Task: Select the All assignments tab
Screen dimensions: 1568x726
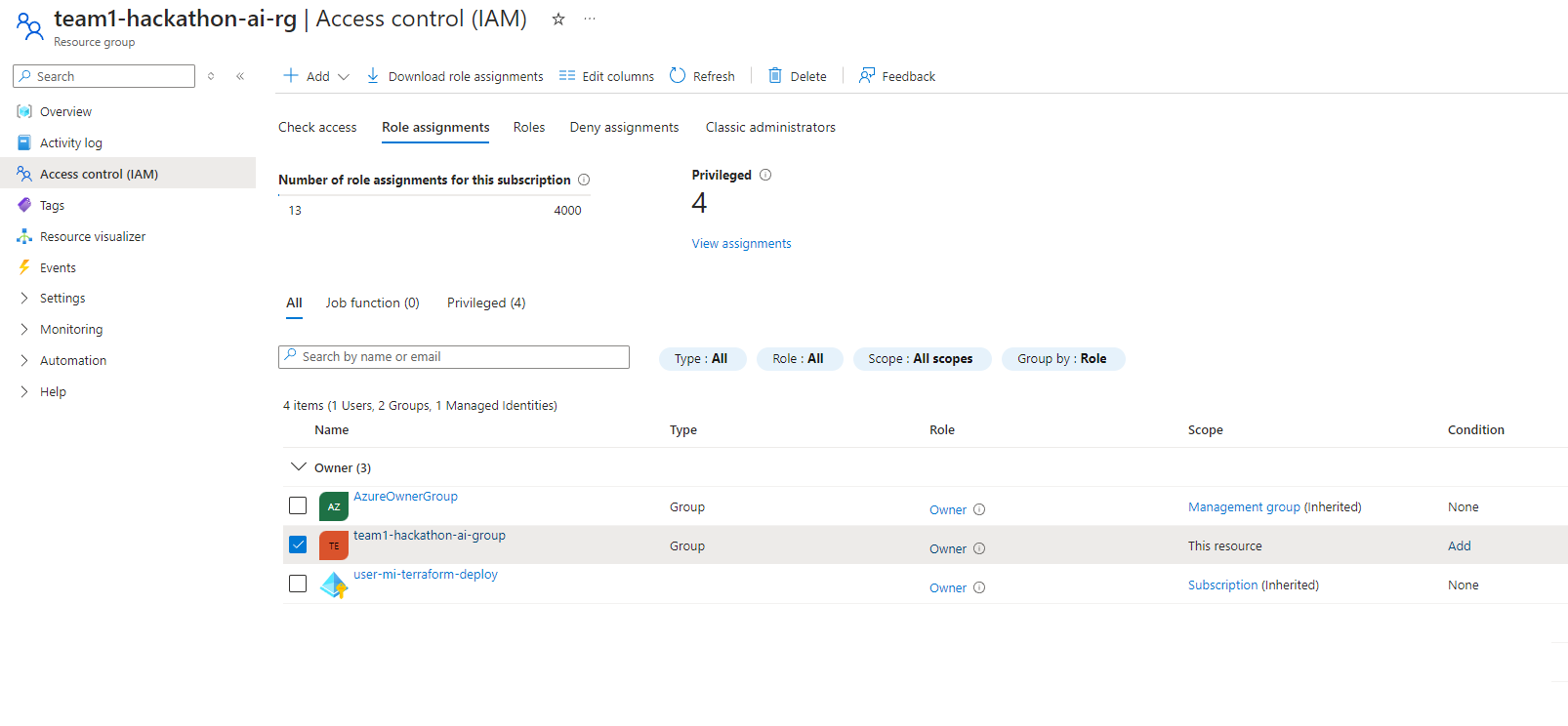Action: 294,302
